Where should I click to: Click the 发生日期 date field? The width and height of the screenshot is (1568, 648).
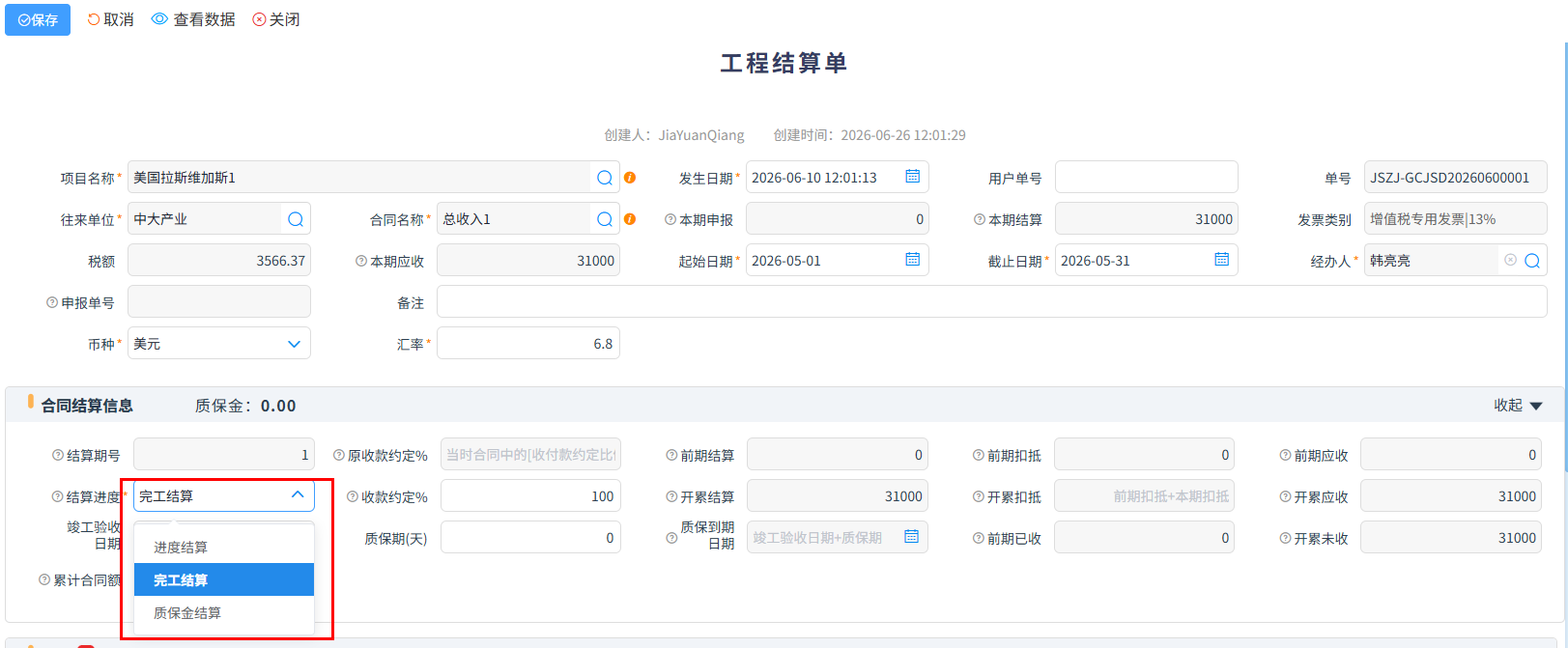(838, 178)
